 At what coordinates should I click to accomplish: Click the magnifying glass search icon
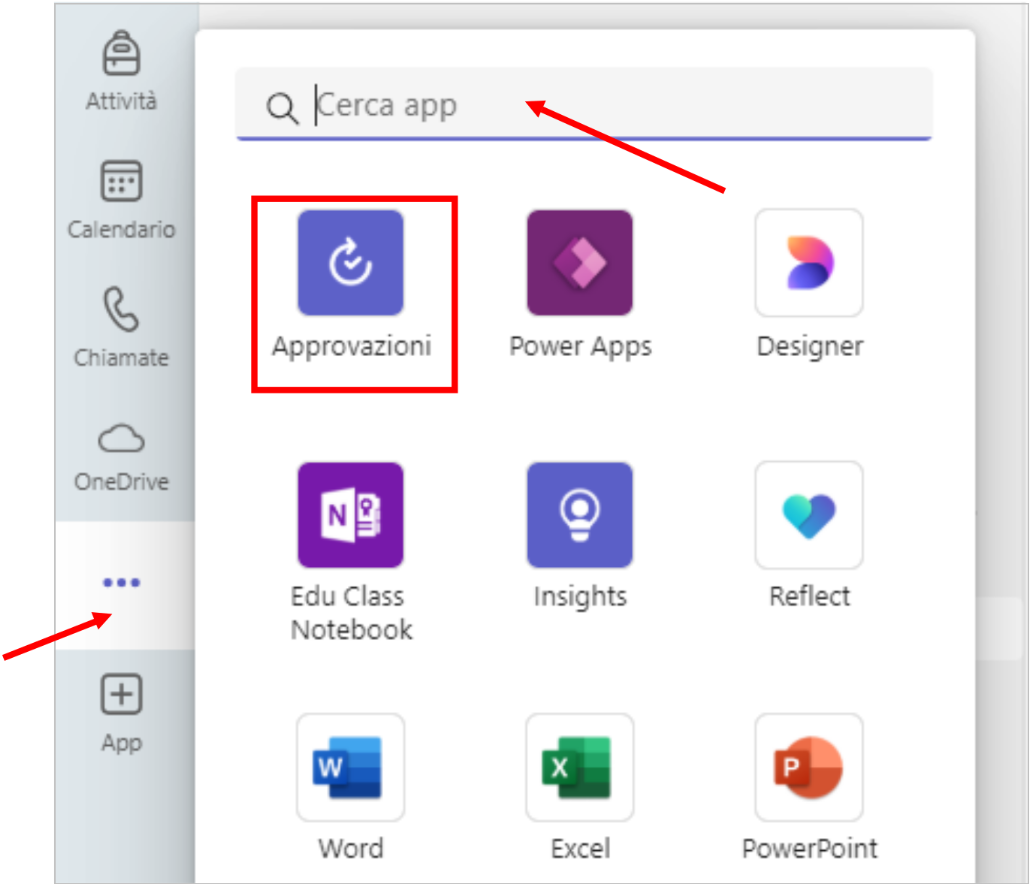[282, 108]
